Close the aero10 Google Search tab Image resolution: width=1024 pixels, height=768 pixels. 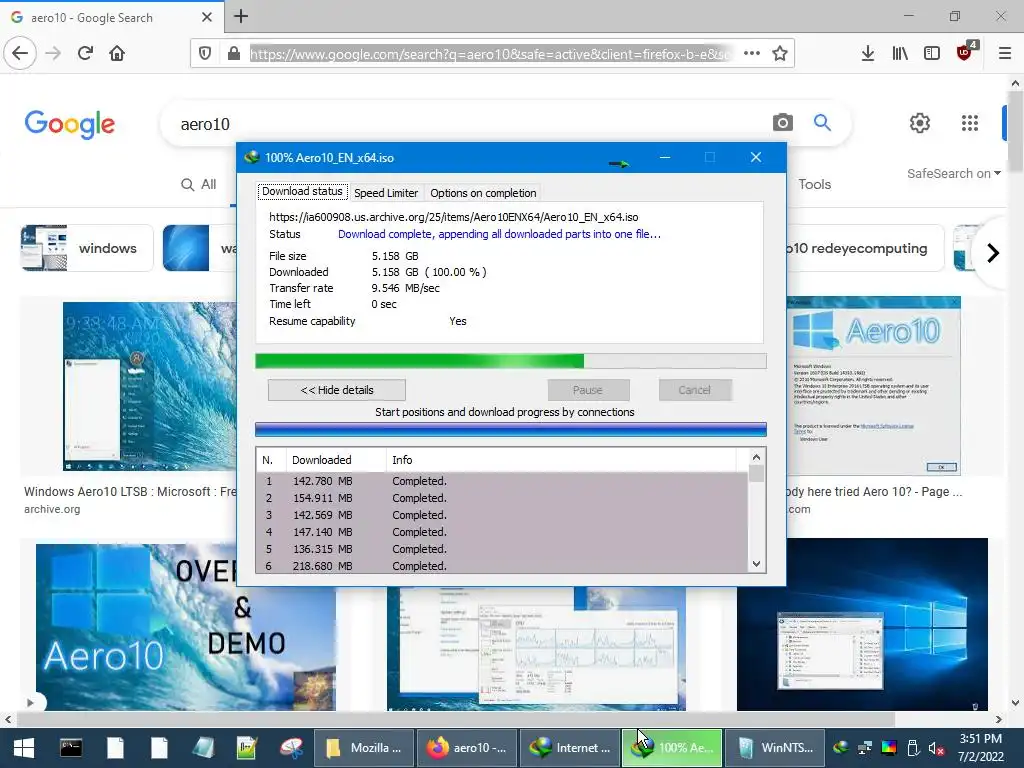[x=206, y=17]
